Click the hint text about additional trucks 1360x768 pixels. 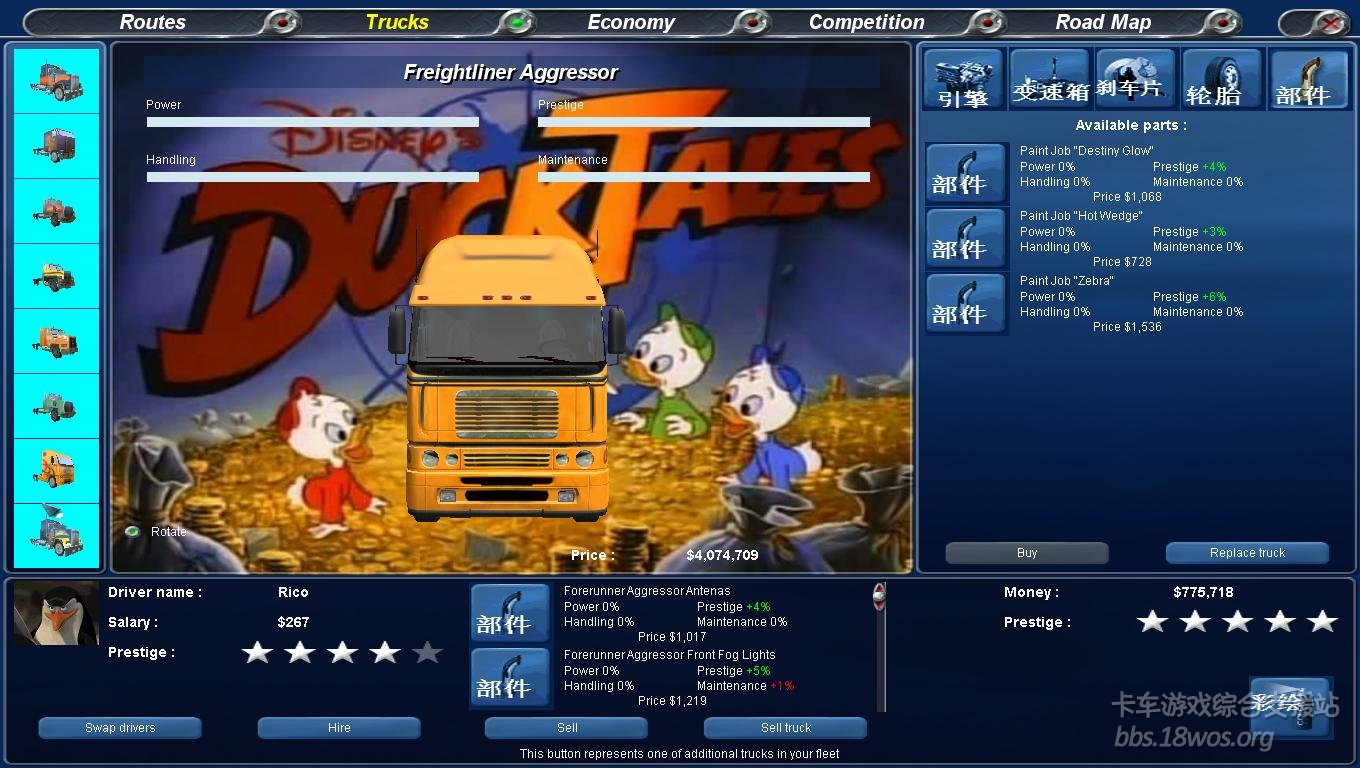(679, 754)
